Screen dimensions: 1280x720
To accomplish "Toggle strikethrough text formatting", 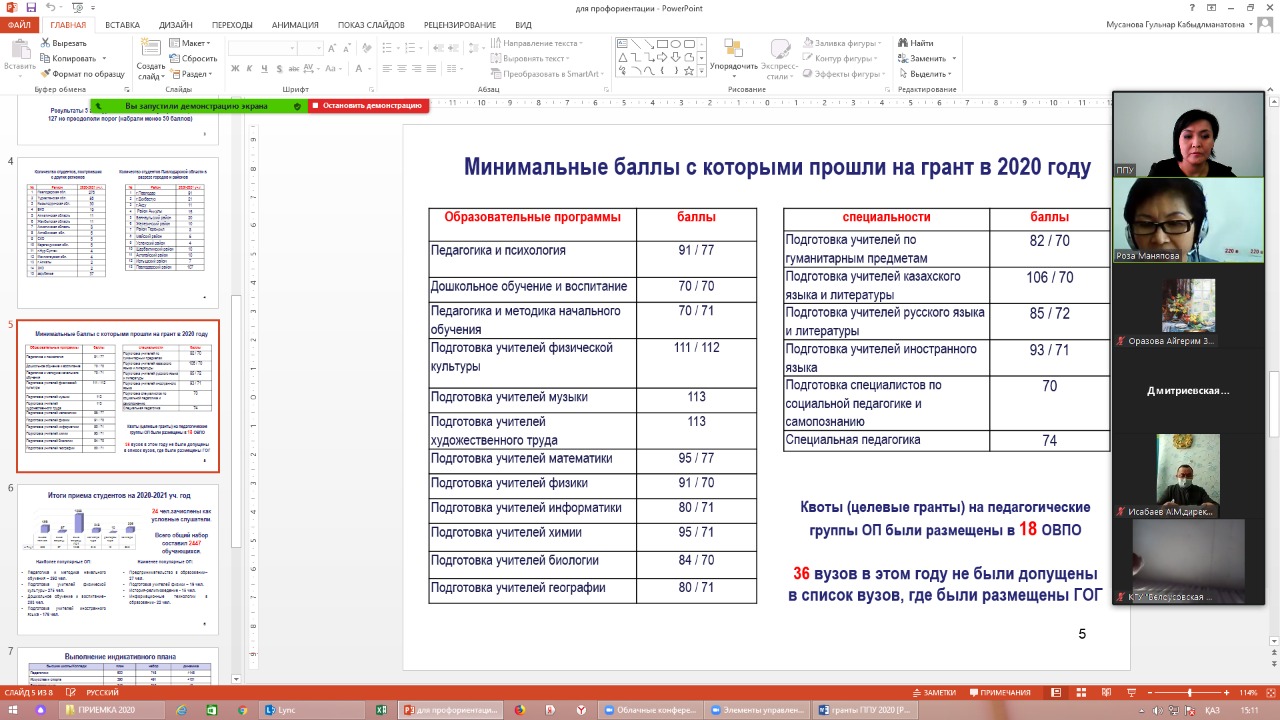I will (x=292, y=68).
